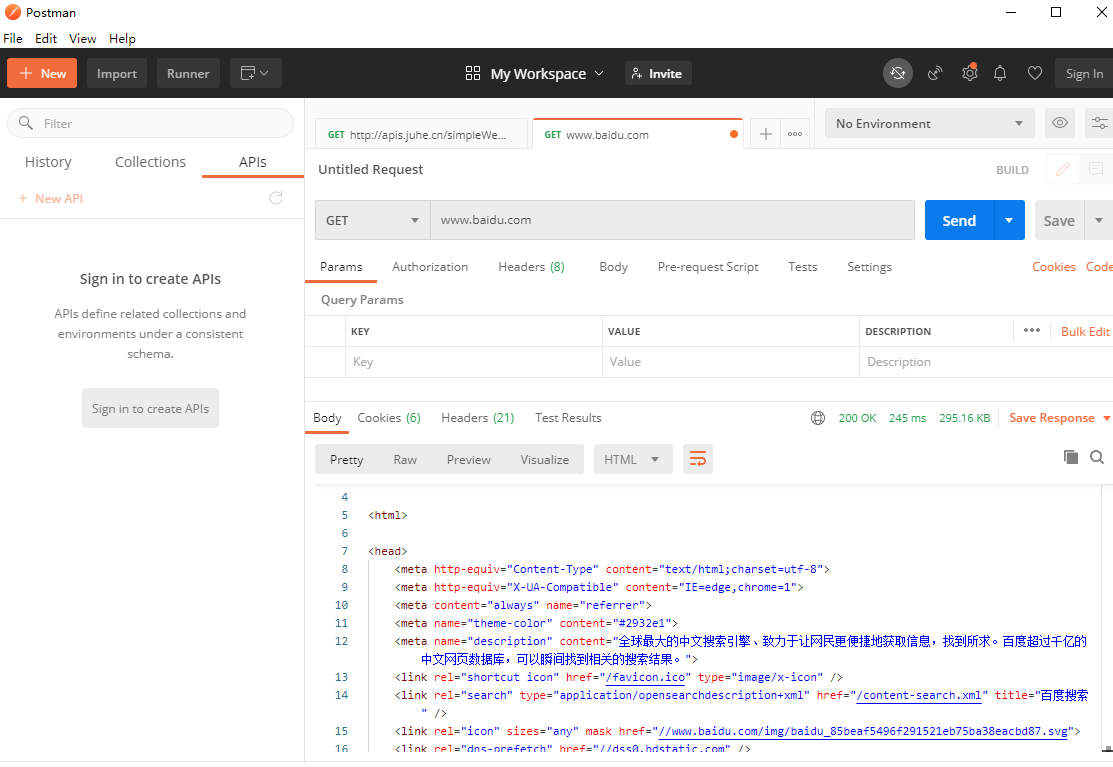1113x767 pixels.
Task: Click the network globe icon in response
Action: (x=818, y=418)
